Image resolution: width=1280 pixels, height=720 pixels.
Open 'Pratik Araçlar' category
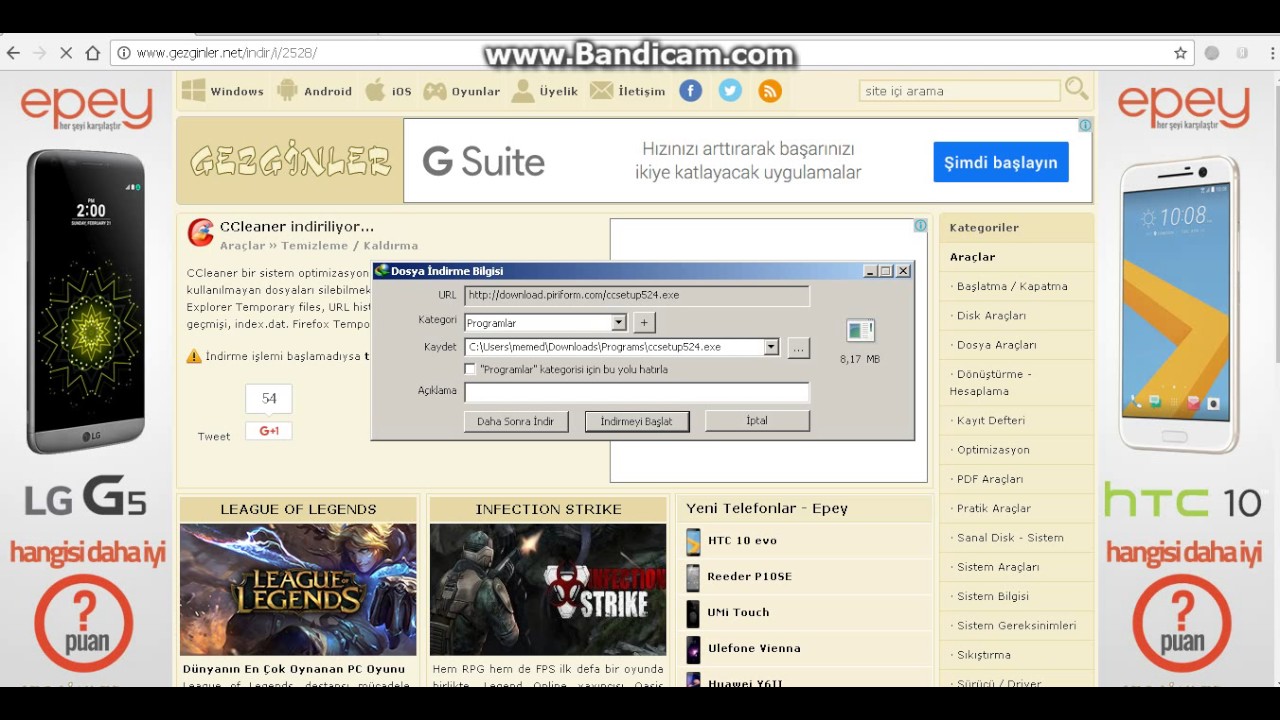click(x=994, y=508)
